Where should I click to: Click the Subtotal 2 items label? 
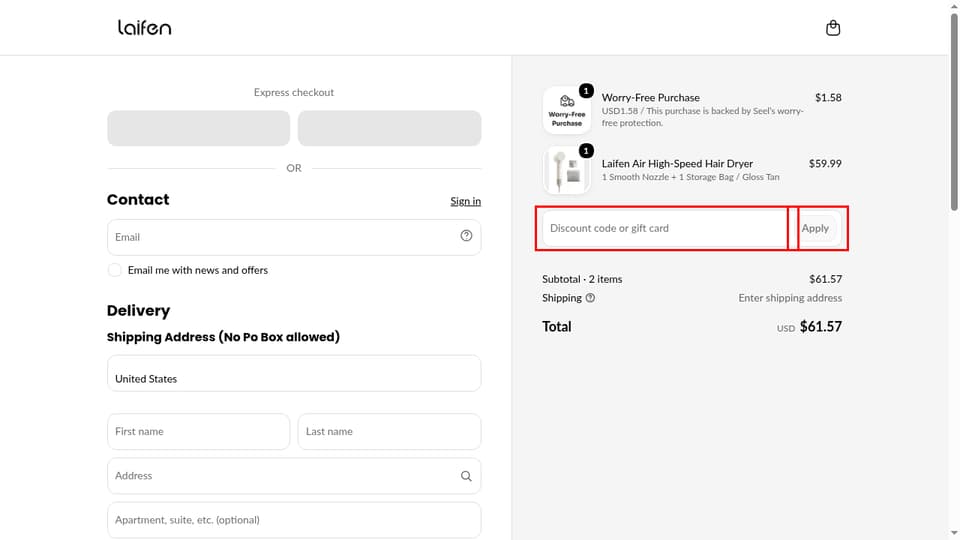pyautogui.click(x=582, y=279)
